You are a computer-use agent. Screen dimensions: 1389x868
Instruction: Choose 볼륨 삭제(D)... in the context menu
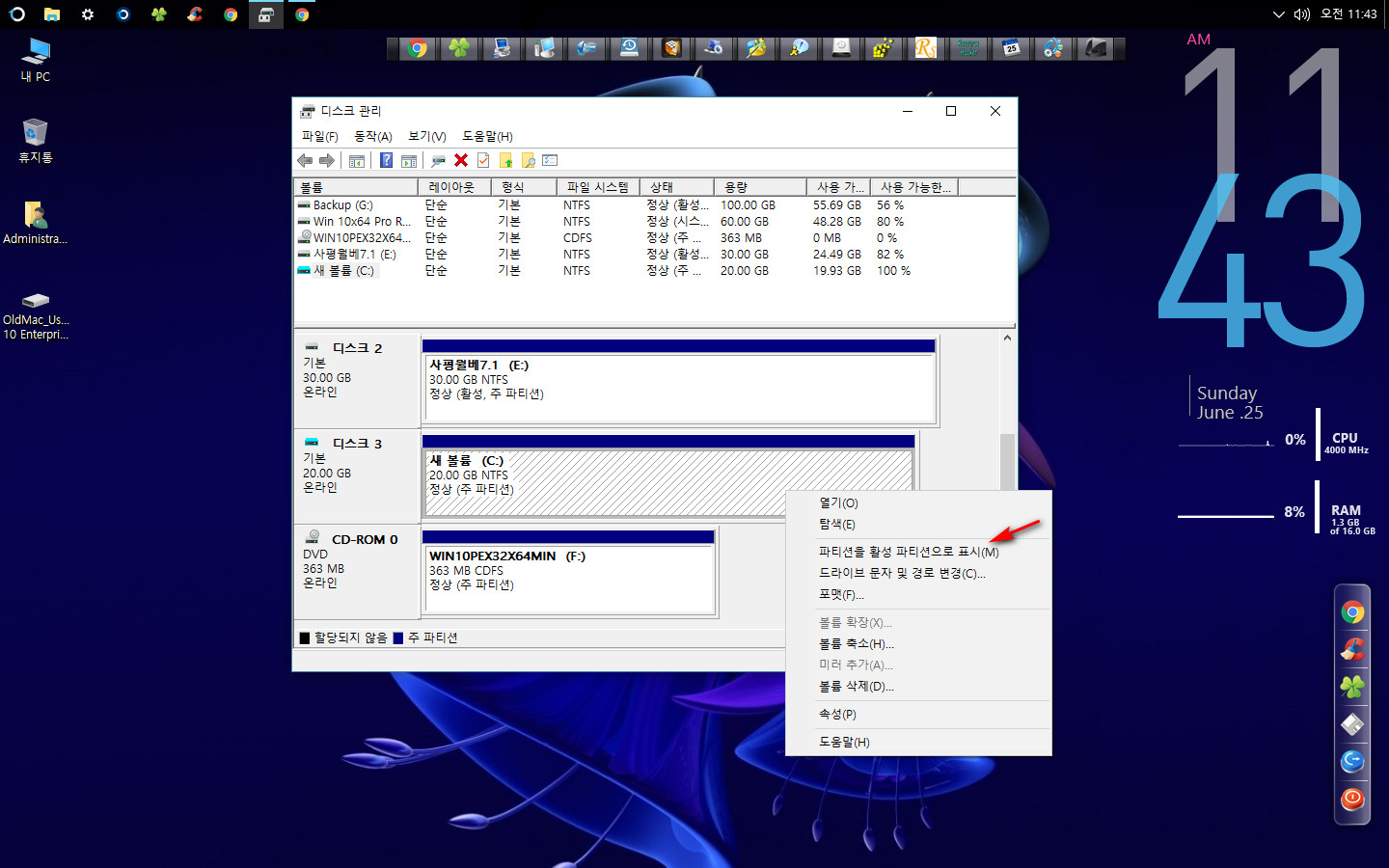[x=918, y=686]
